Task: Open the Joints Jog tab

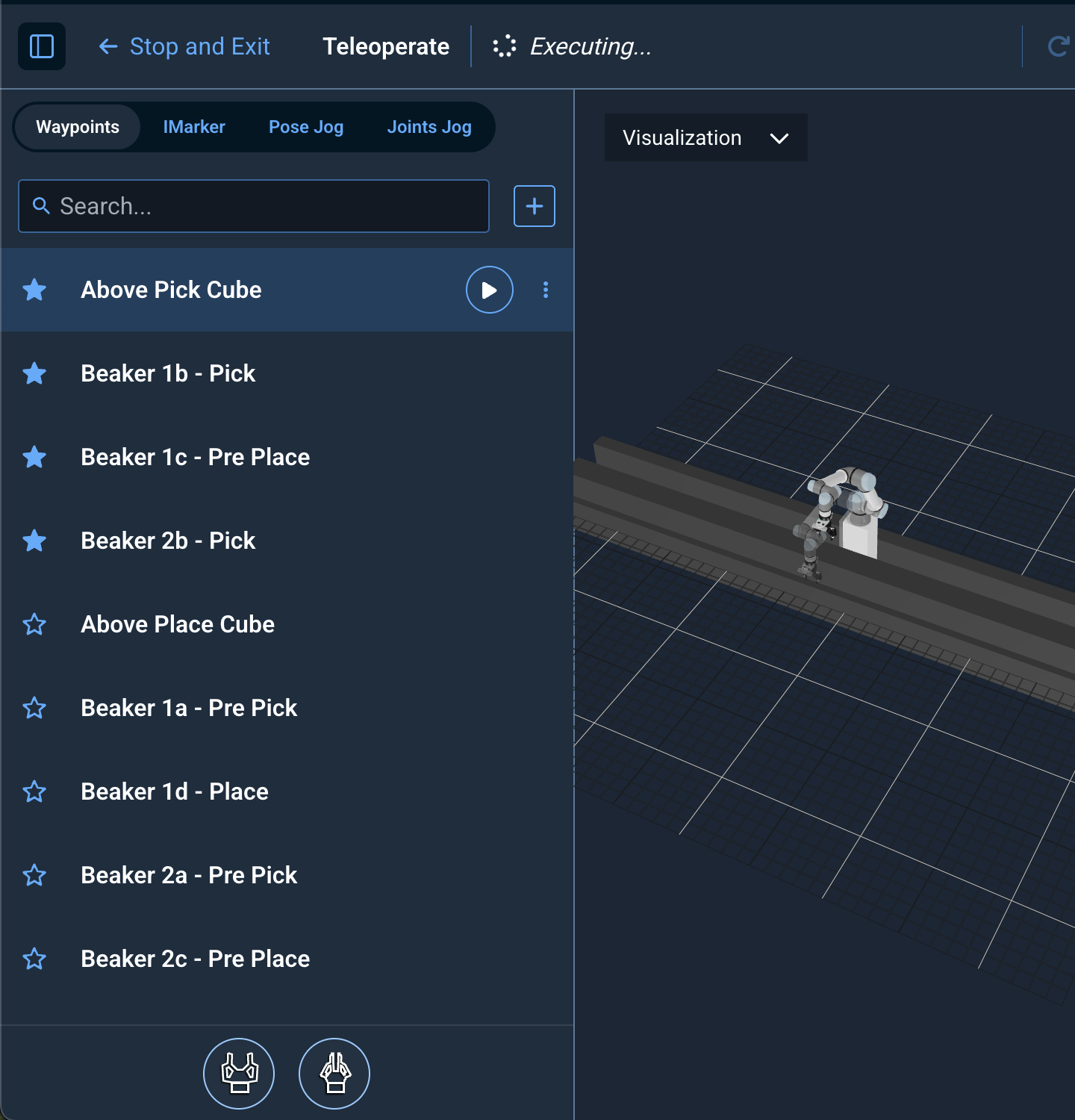Action: [429, 127]
